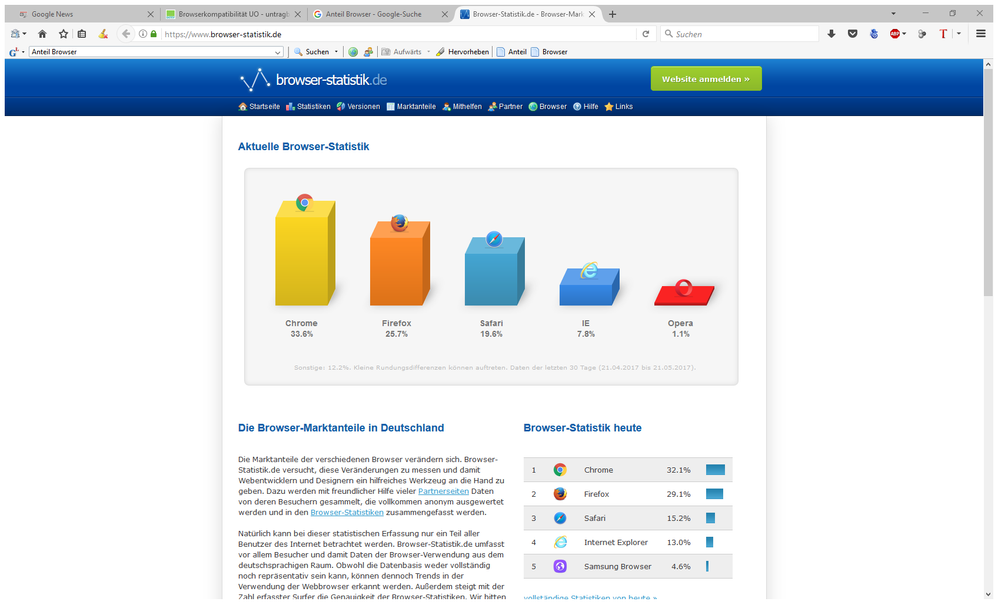
Task: Click the globe icon in Google toolbar
Action: coord(353,52)
